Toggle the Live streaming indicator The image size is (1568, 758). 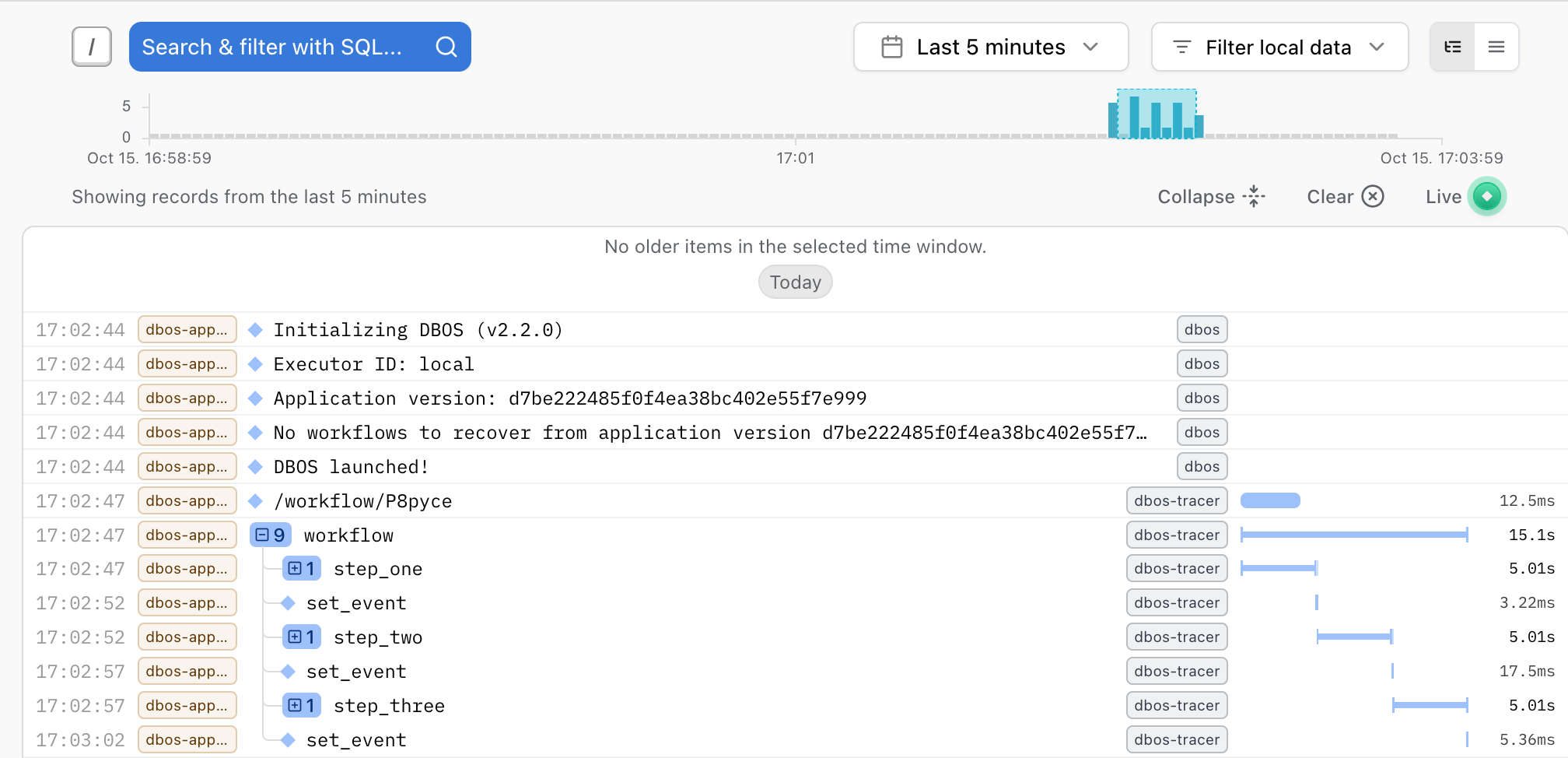(x=1486, y=197)
